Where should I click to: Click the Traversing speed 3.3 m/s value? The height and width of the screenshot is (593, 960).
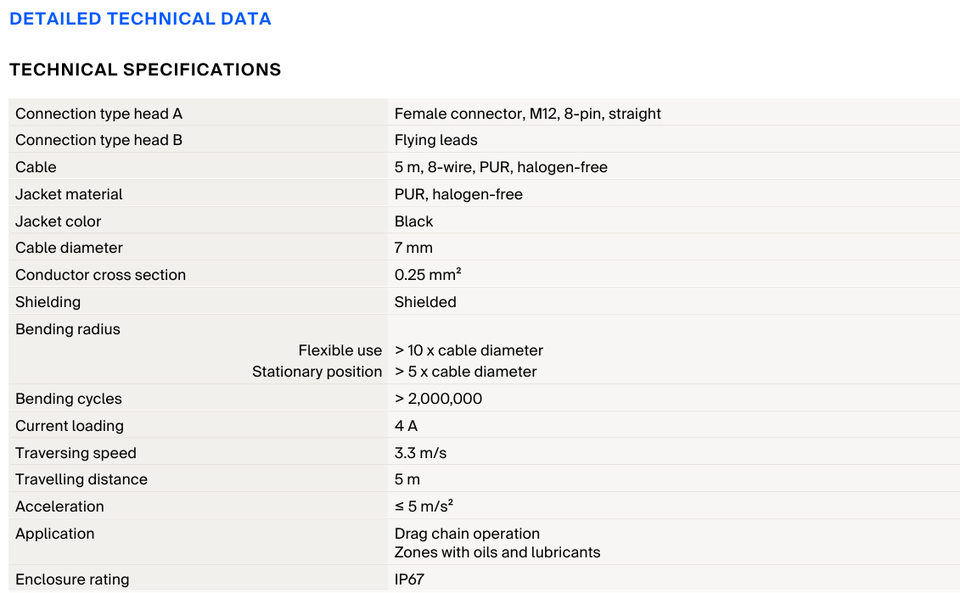tap(420, 453)
